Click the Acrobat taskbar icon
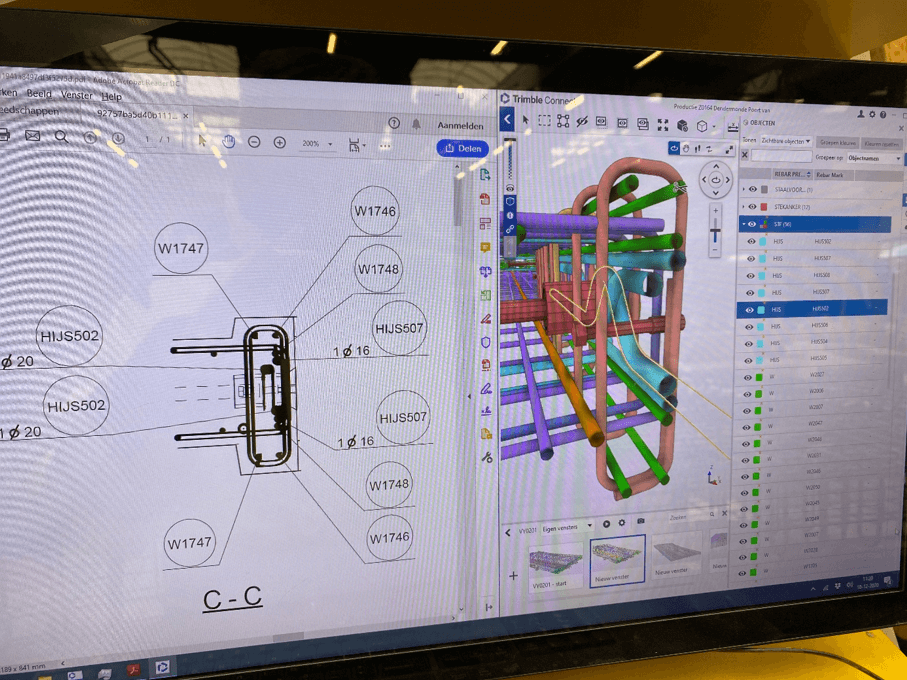This screenshot has width=907, height=680. tap(133, 671)
